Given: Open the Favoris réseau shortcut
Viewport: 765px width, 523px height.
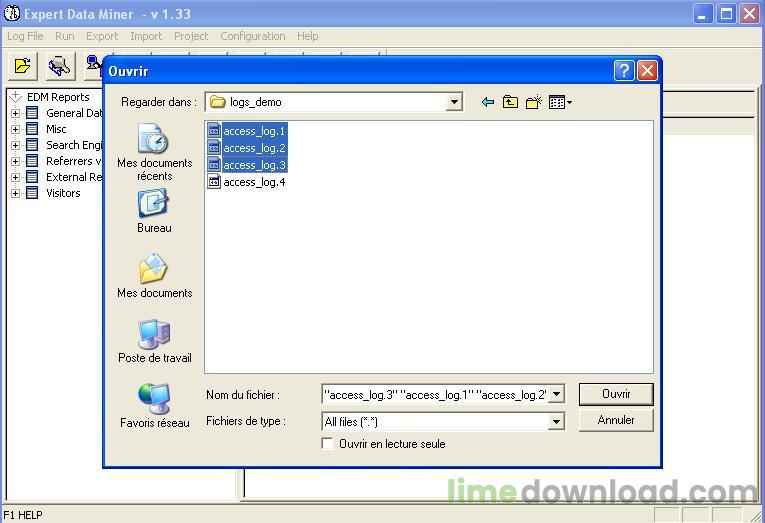Looking at the screenshot, I should point(154,405).
